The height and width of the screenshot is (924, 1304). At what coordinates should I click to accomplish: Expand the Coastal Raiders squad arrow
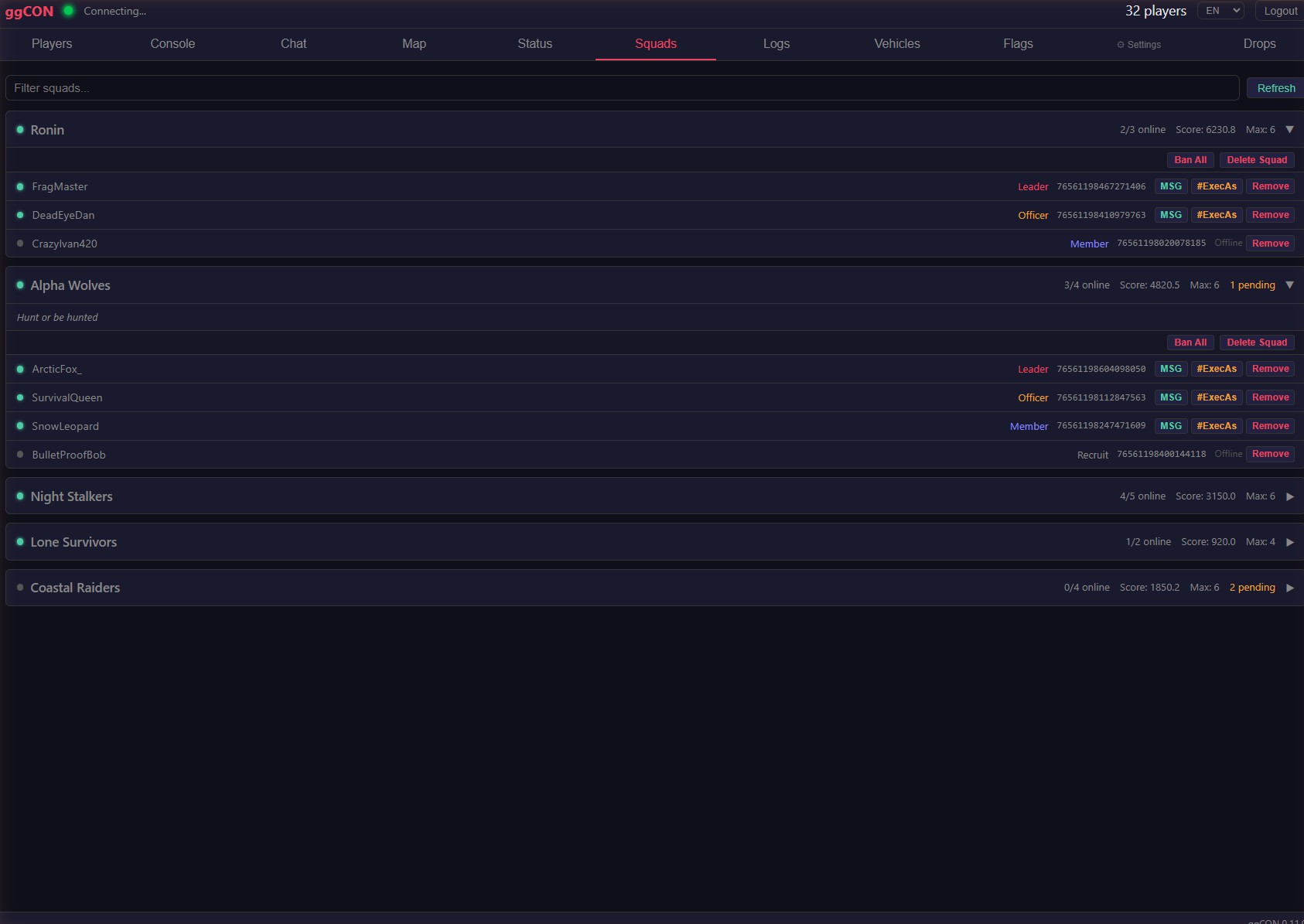(x=1289, y=588)
